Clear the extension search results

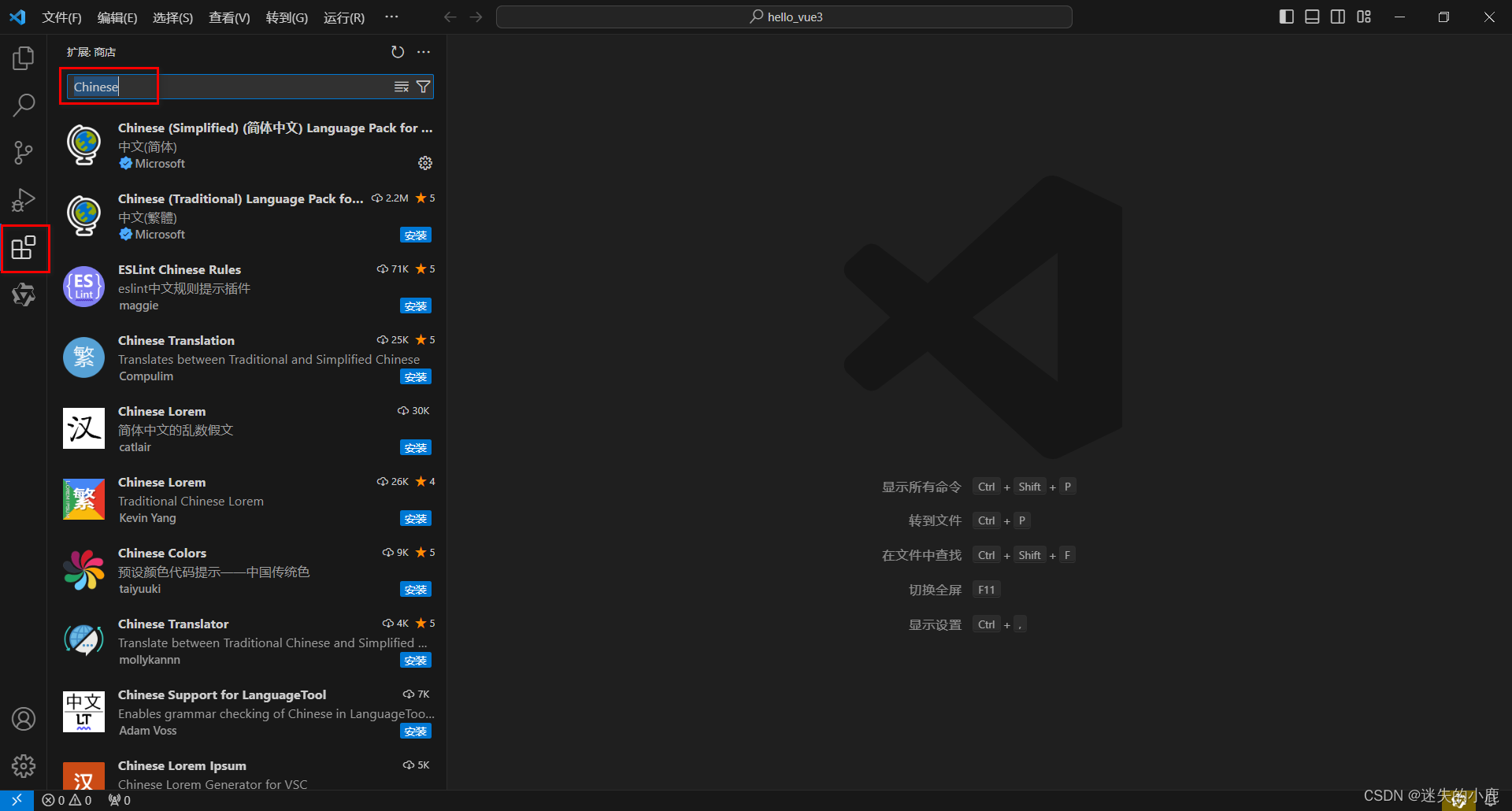tap(402, 87)
